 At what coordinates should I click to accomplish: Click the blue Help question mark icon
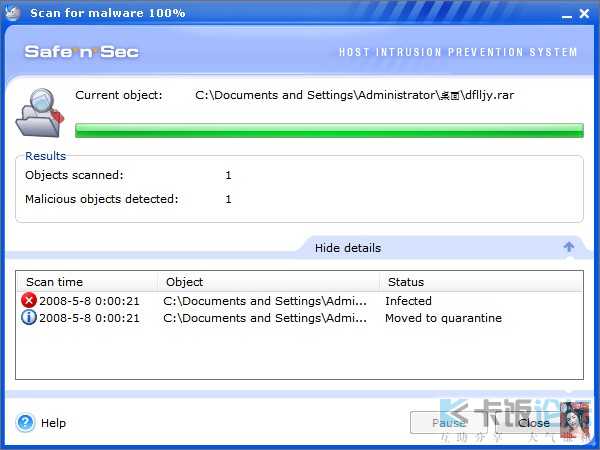coord(26,423)
